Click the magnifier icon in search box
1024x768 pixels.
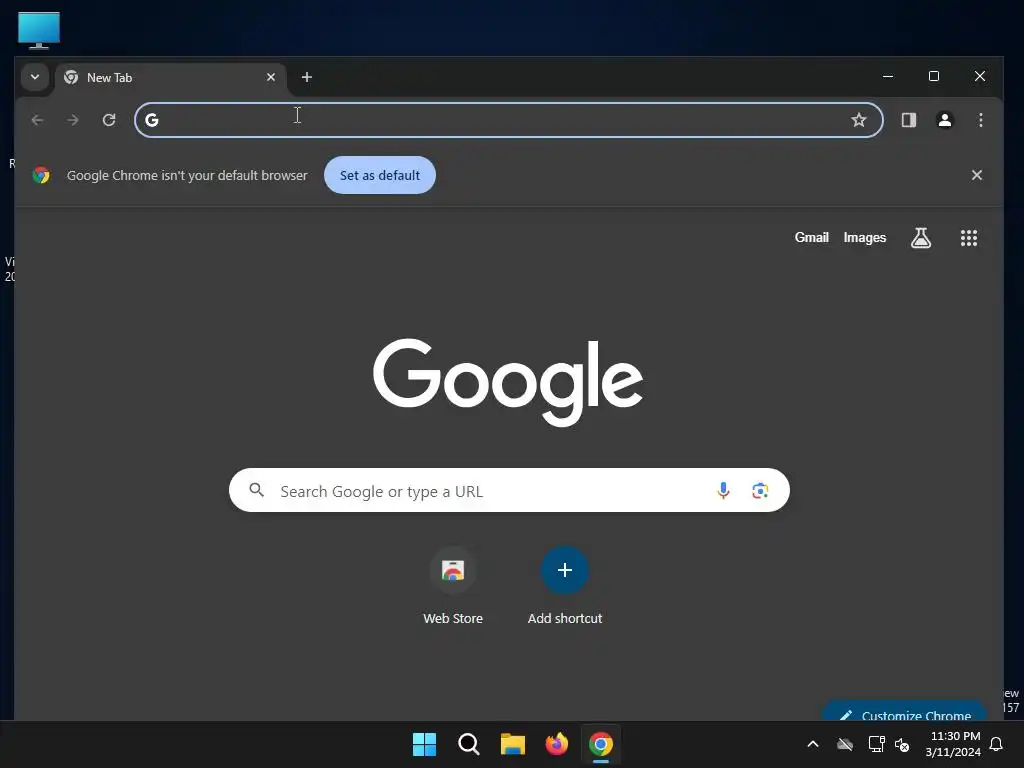257,490
